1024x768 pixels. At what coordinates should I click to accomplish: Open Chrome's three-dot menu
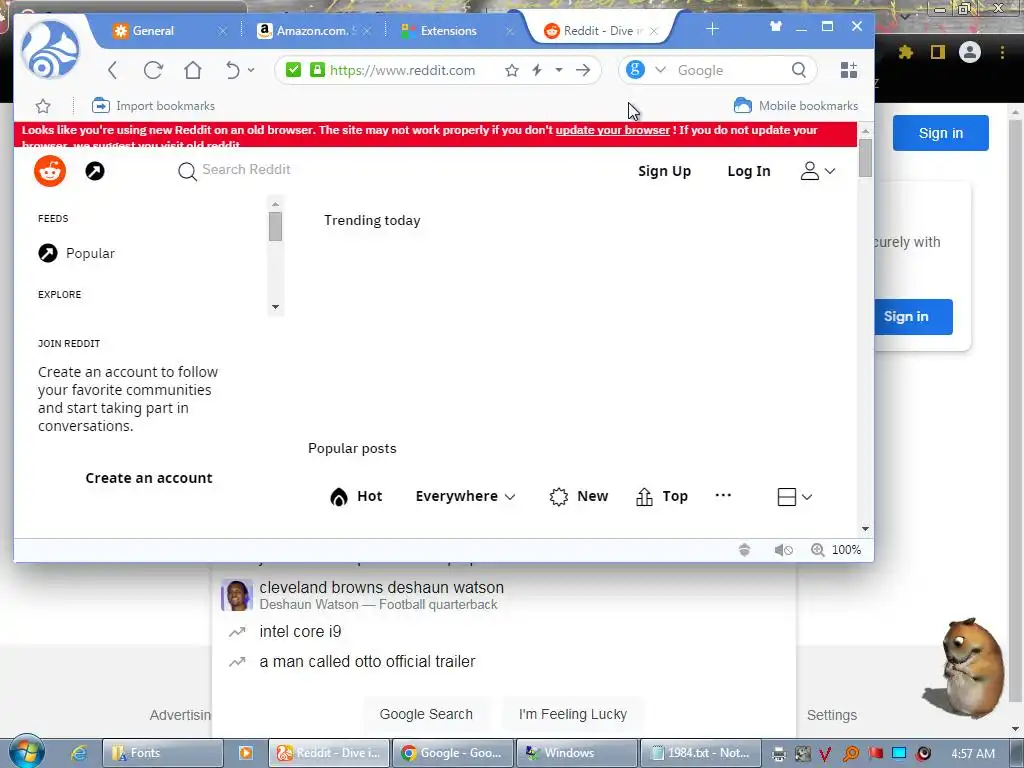coord(1002,52)
